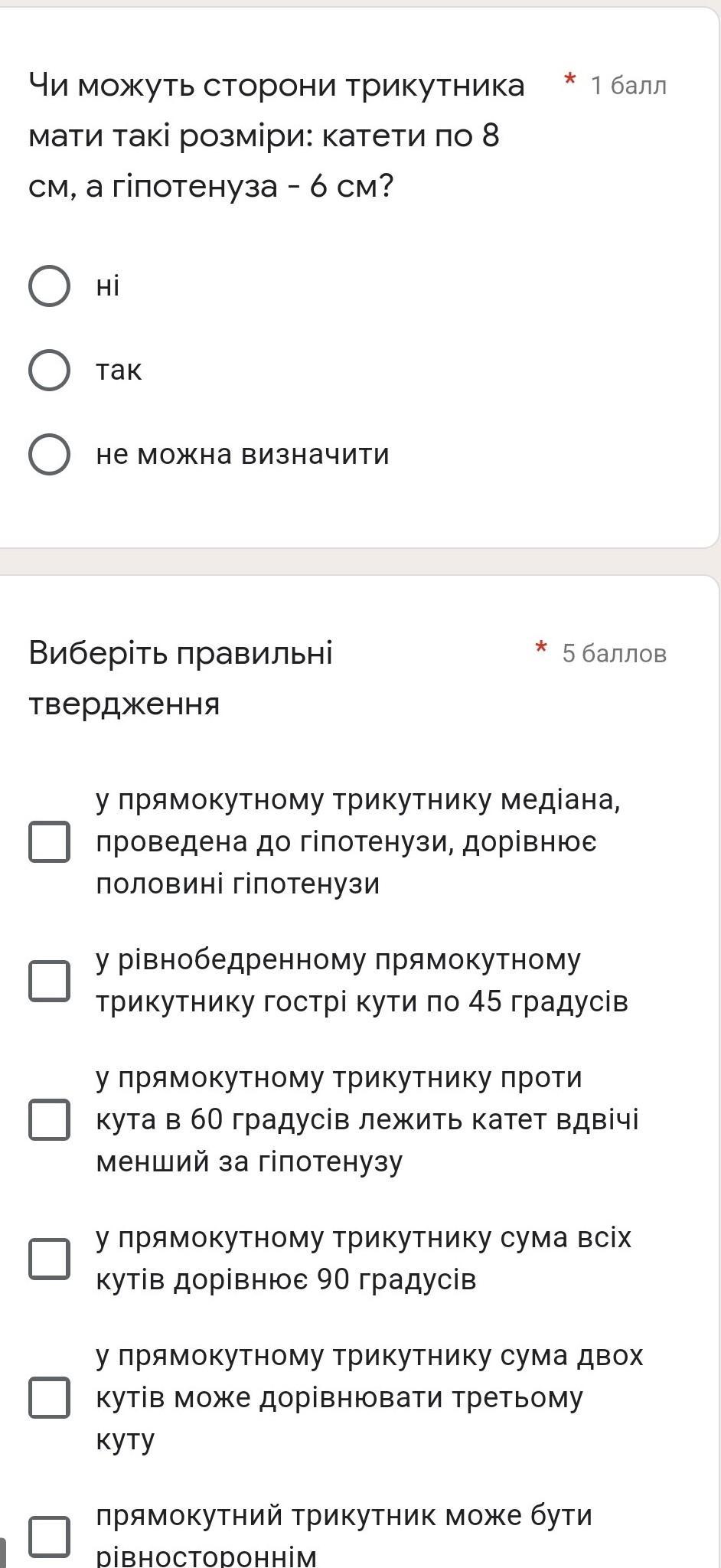Click the 'ні' answer label text
Viewport: 721px width, 1568px height.
point(108,286)
